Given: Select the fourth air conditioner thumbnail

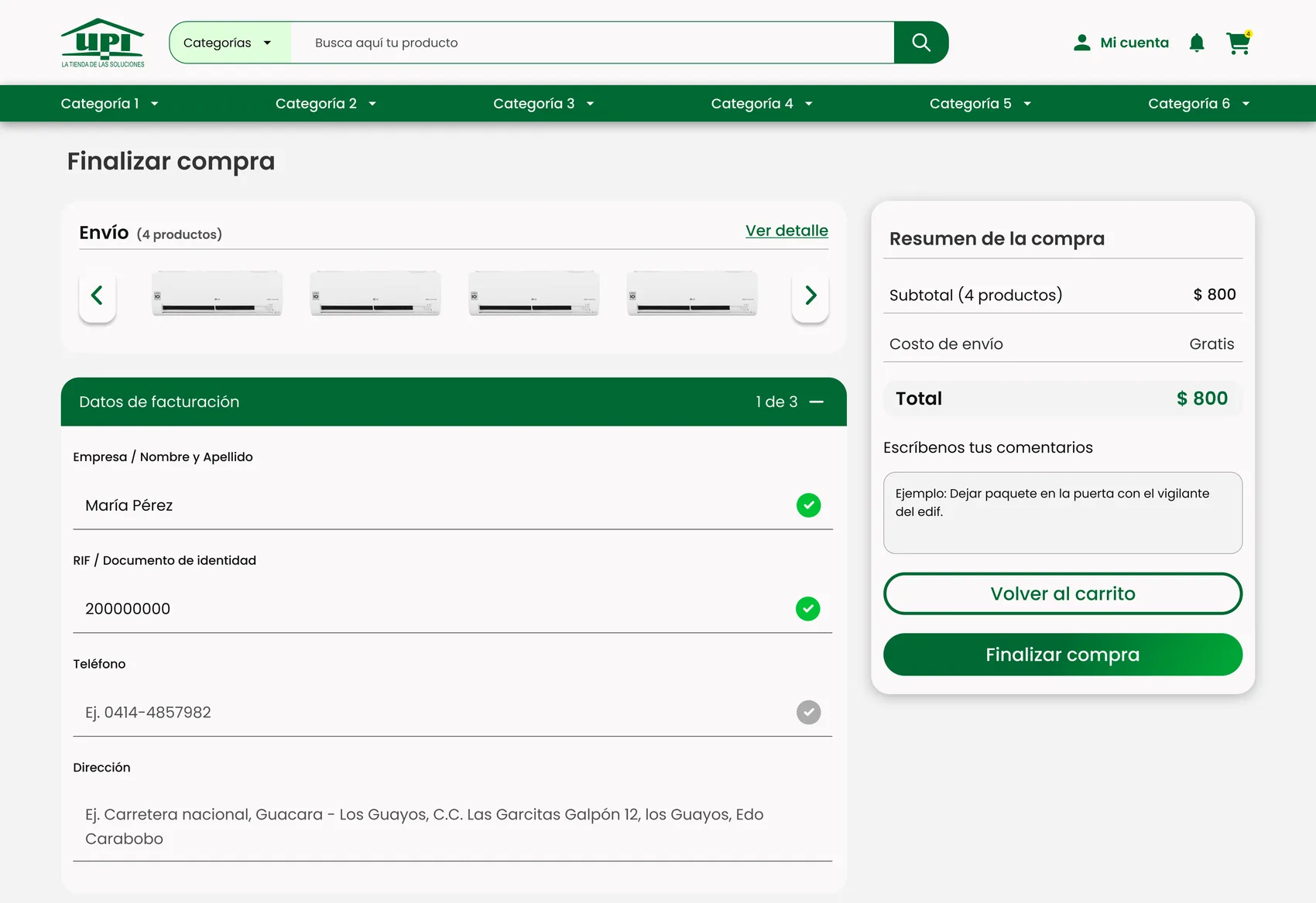Looking at the screenshot, I should coord(692,293).
